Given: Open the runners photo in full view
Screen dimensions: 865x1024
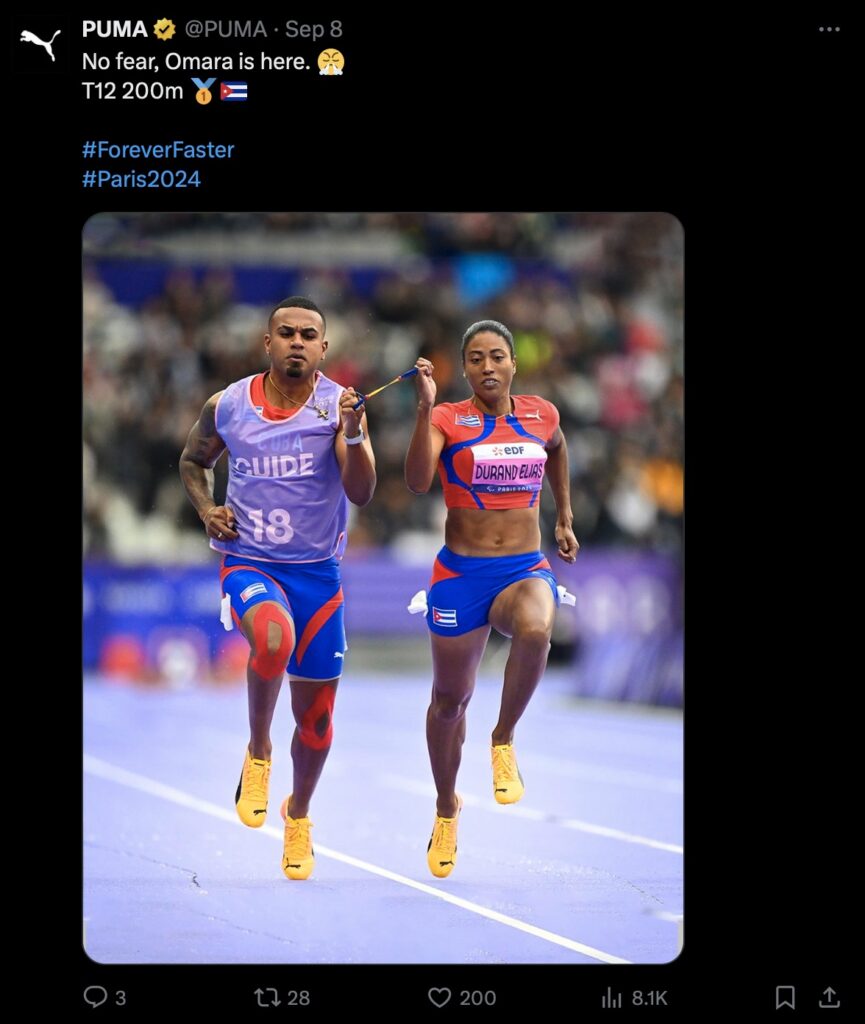Looking at the screenshot, I should point(383,588).
